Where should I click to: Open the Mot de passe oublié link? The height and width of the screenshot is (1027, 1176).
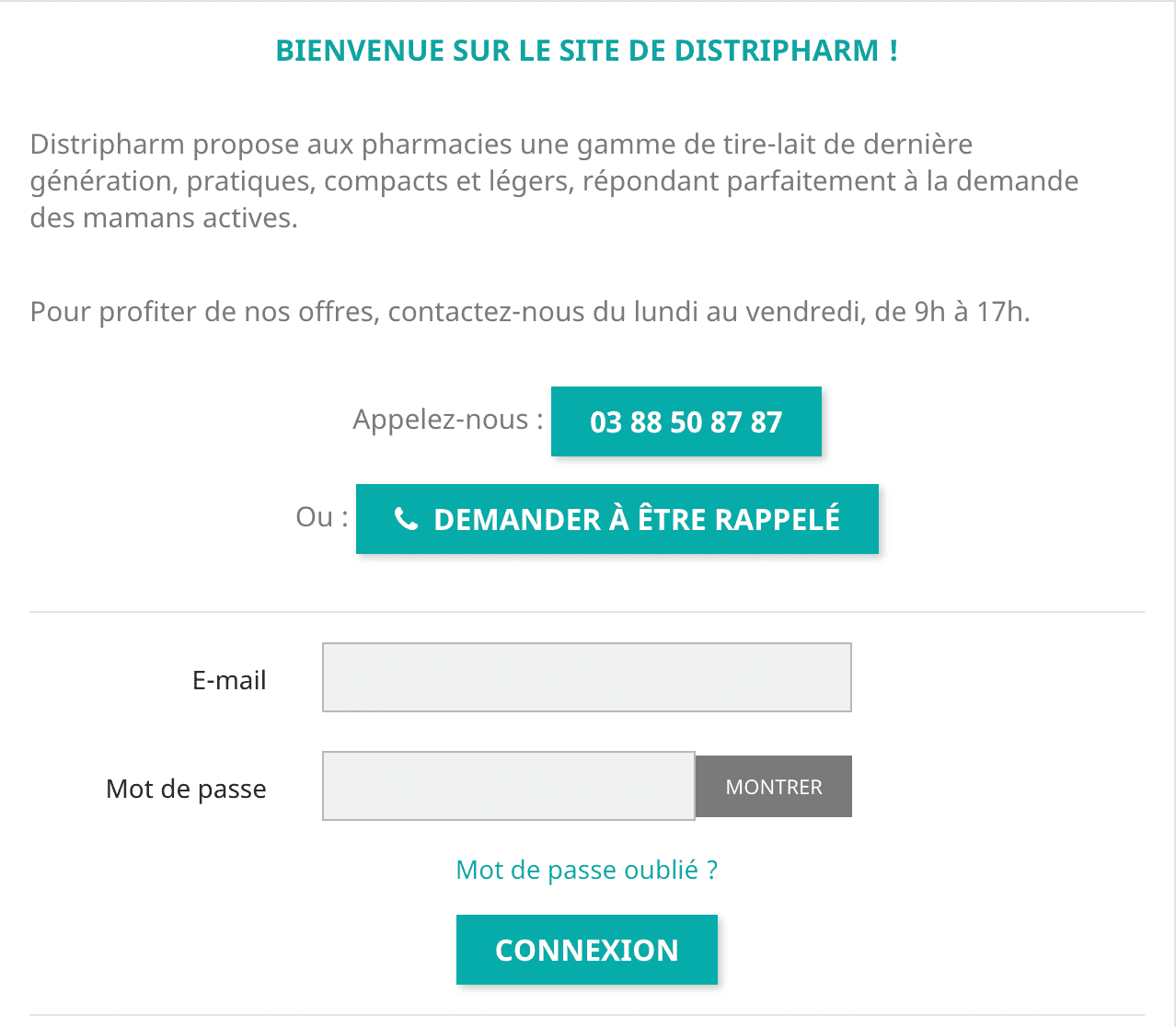click(x=587, y=870)
